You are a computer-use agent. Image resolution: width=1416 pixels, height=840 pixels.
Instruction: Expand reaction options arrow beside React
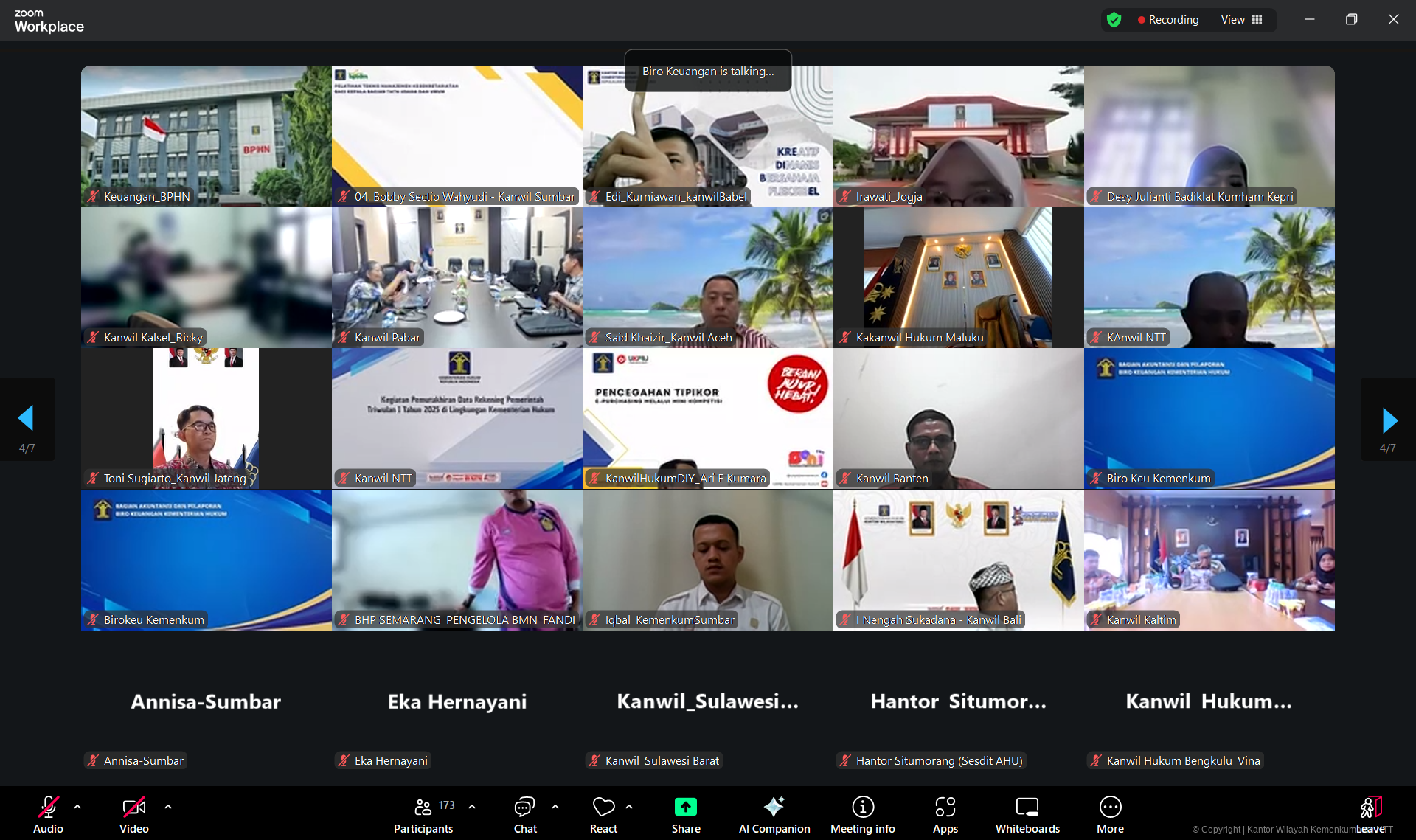tap(629, 807)
